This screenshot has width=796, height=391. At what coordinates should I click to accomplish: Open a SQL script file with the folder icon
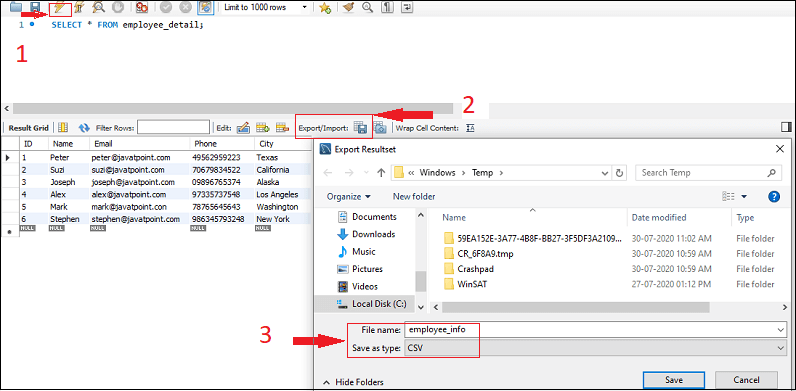click(15, 7)
